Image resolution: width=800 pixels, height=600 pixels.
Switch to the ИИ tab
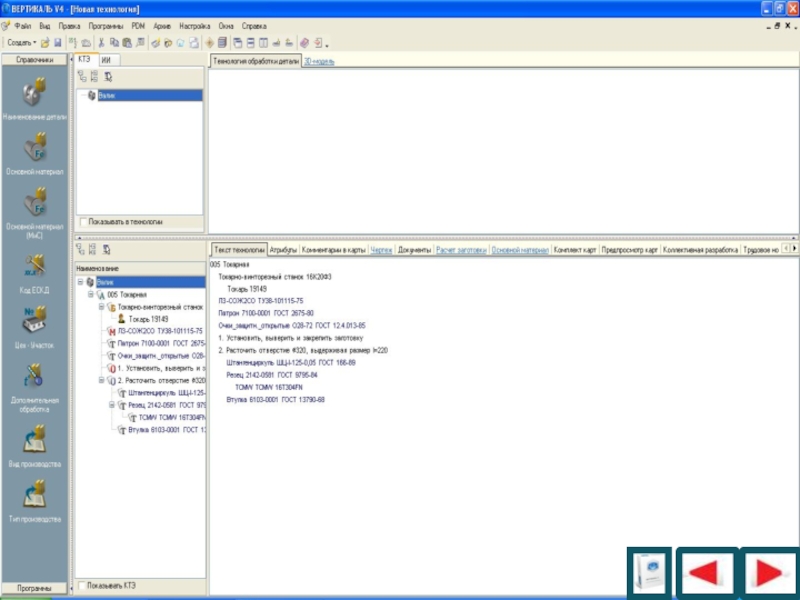105,60
